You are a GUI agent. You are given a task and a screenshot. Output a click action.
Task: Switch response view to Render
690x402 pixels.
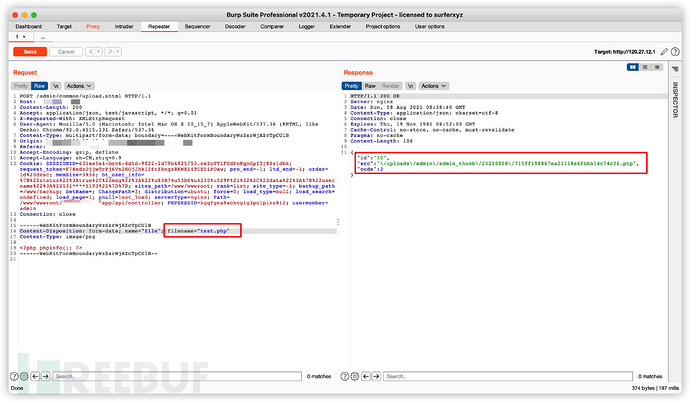click(x=390, y=86)
